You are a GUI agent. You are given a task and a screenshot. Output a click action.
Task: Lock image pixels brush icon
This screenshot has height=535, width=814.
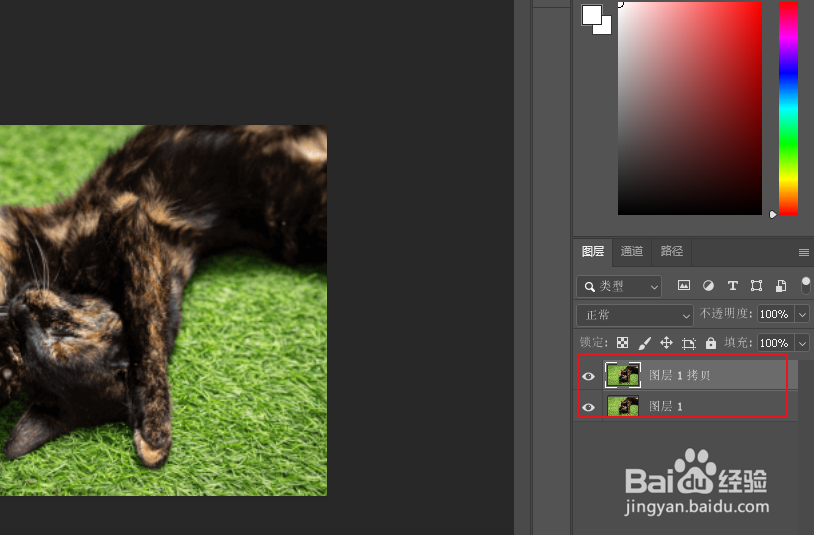tap(644, 342)
